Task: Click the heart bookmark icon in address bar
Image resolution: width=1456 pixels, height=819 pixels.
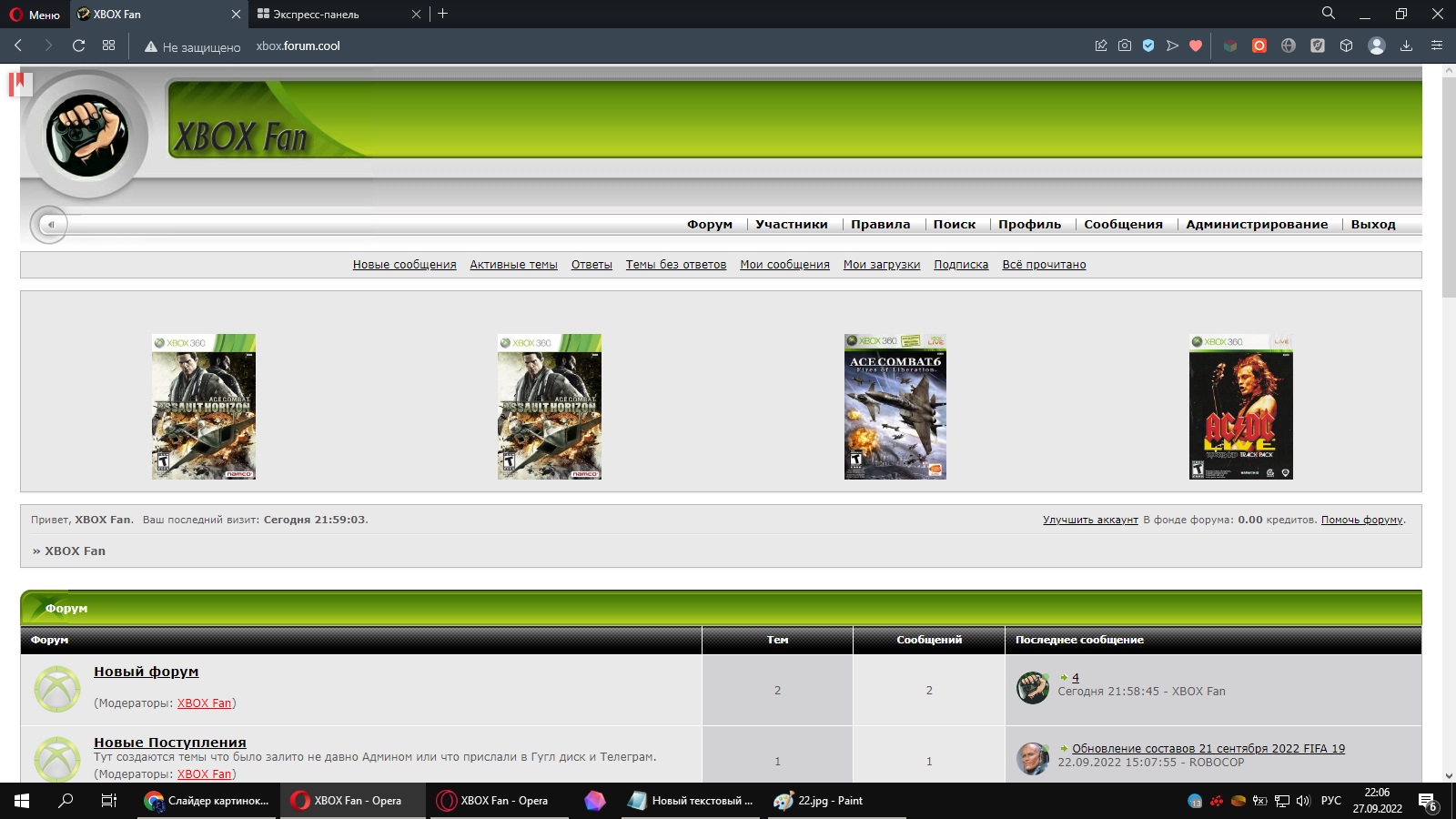Action: [1196, 45]
